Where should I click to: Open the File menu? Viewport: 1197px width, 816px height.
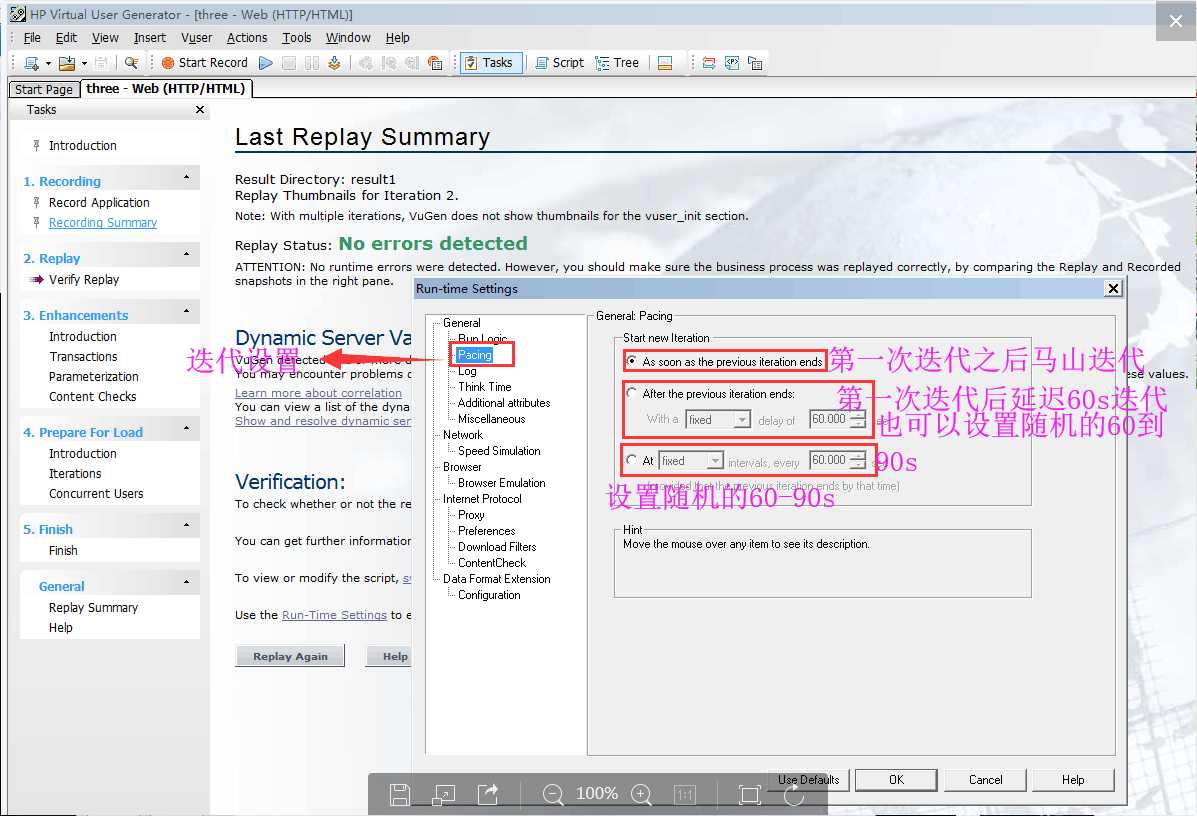click(x=32, y=37)
